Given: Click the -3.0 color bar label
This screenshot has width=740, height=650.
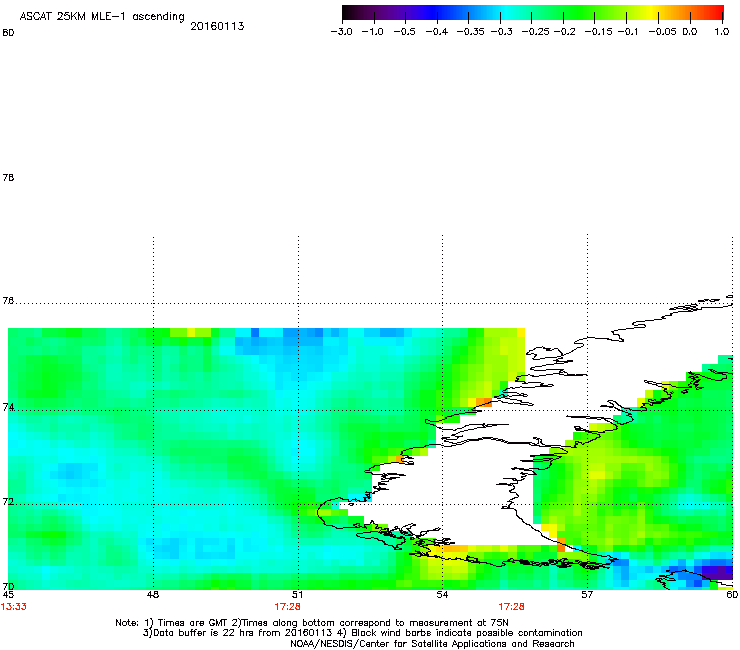Looking at the screenshot, I should 341,32.
